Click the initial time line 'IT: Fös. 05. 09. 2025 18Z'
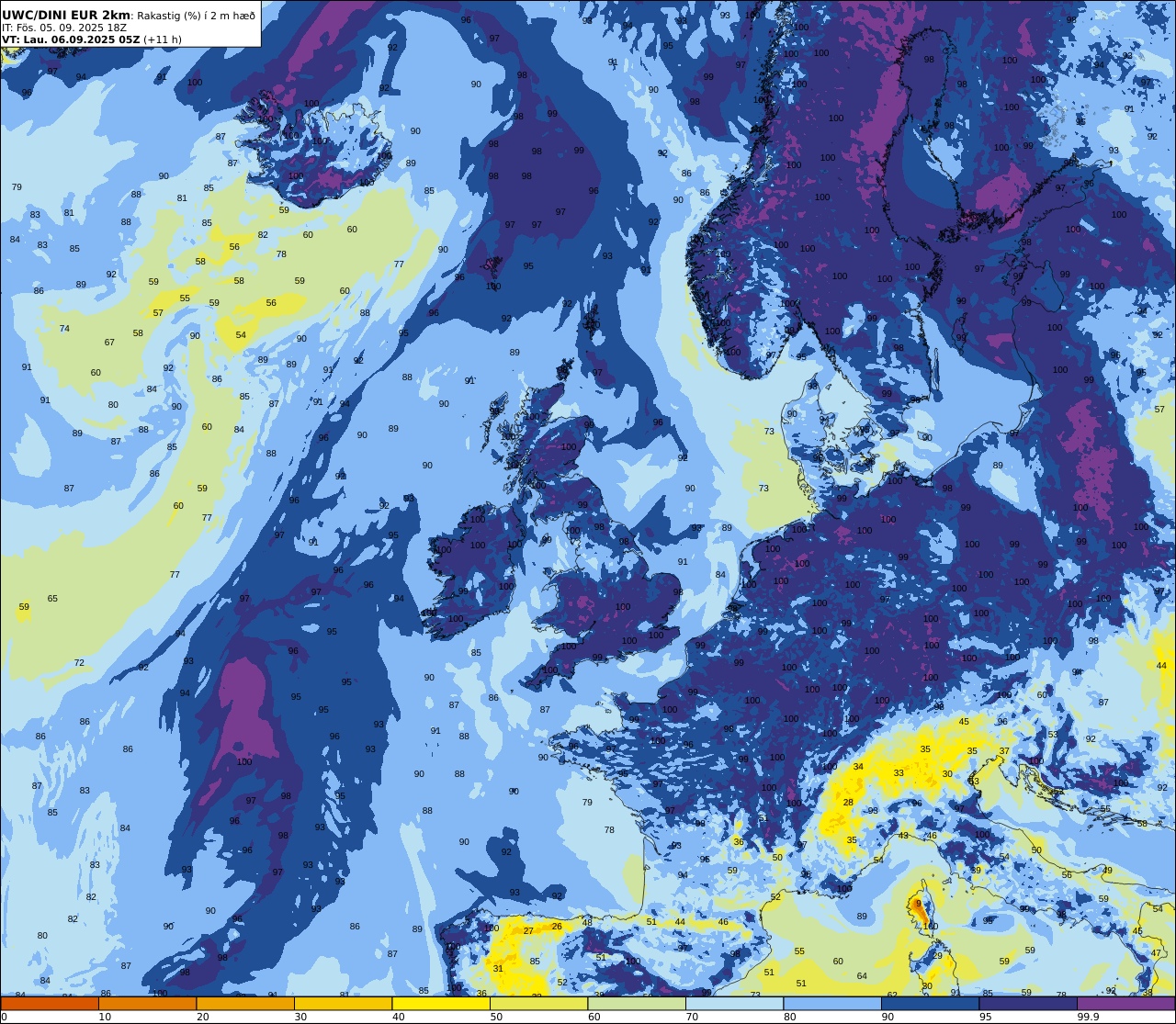1176x1024 pixels. (x=64, y=28)
